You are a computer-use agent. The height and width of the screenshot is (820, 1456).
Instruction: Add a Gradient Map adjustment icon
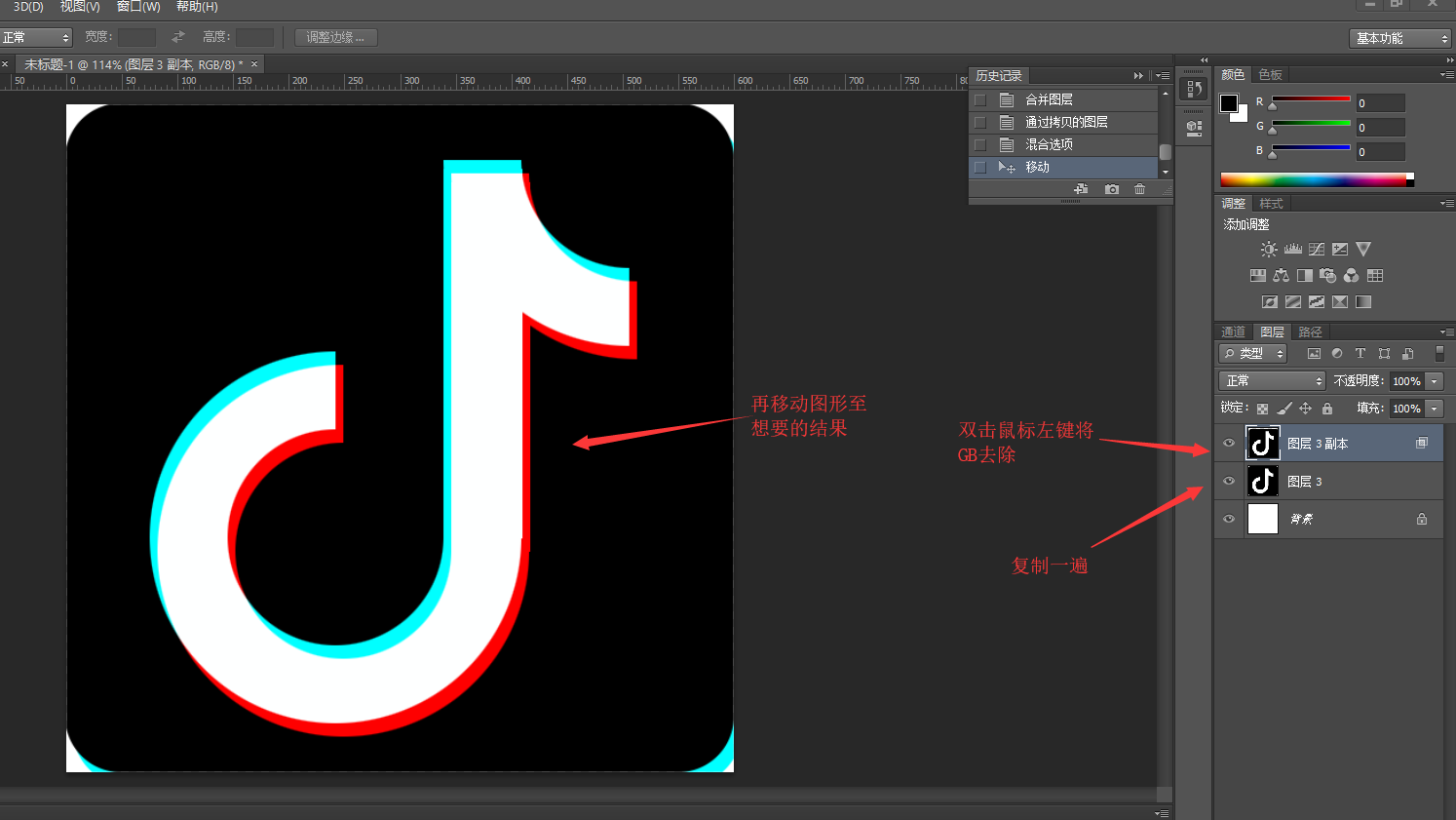click(x=1363, y=302)
